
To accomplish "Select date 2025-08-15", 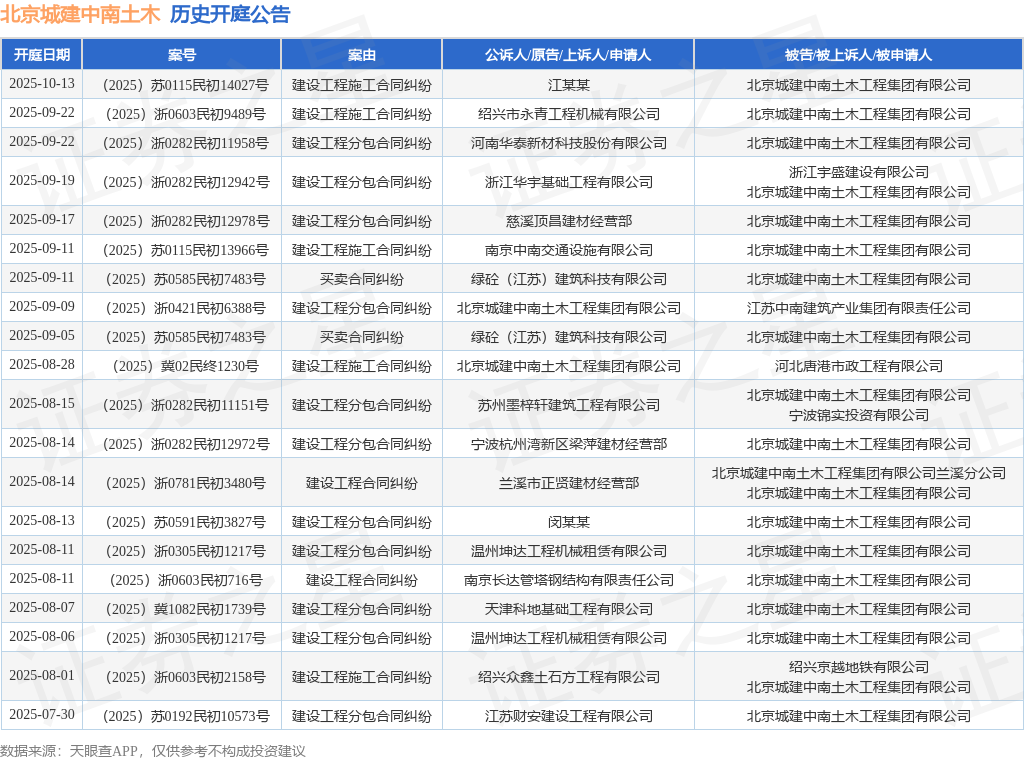I will (x=42, y=404).
